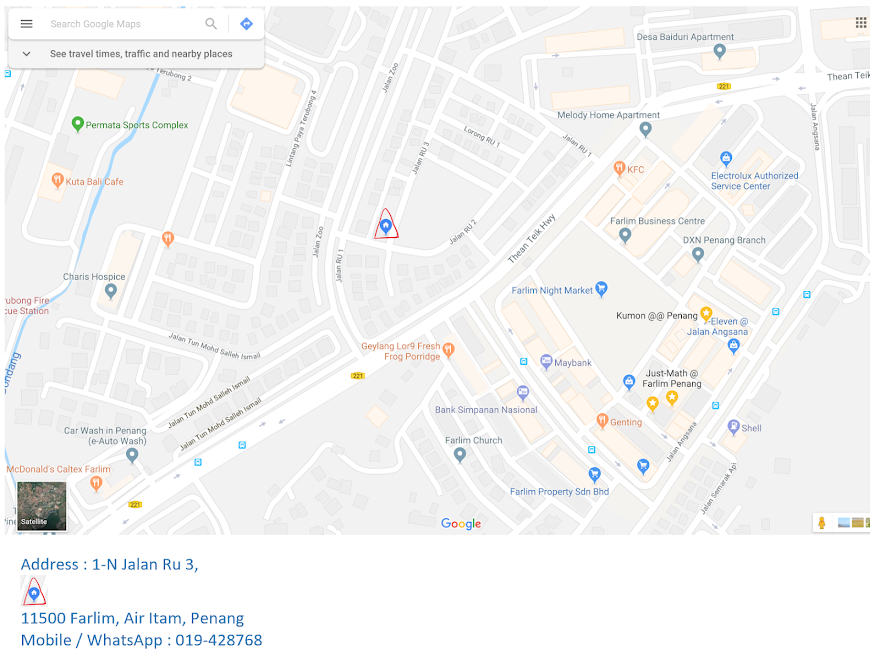
Task: Select the Farlim Night Market shopping pin
Action: (x=601, y=289)
